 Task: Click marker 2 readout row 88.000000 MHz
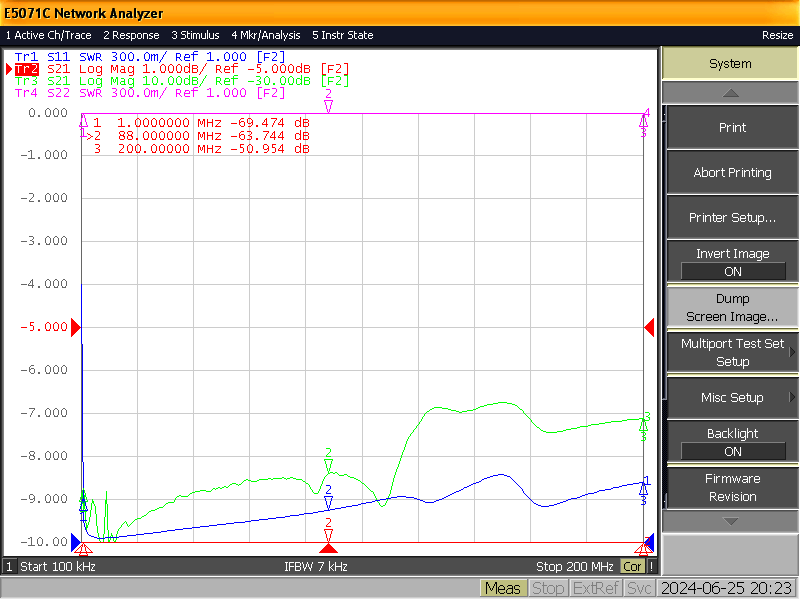click(x=198, y=136)
